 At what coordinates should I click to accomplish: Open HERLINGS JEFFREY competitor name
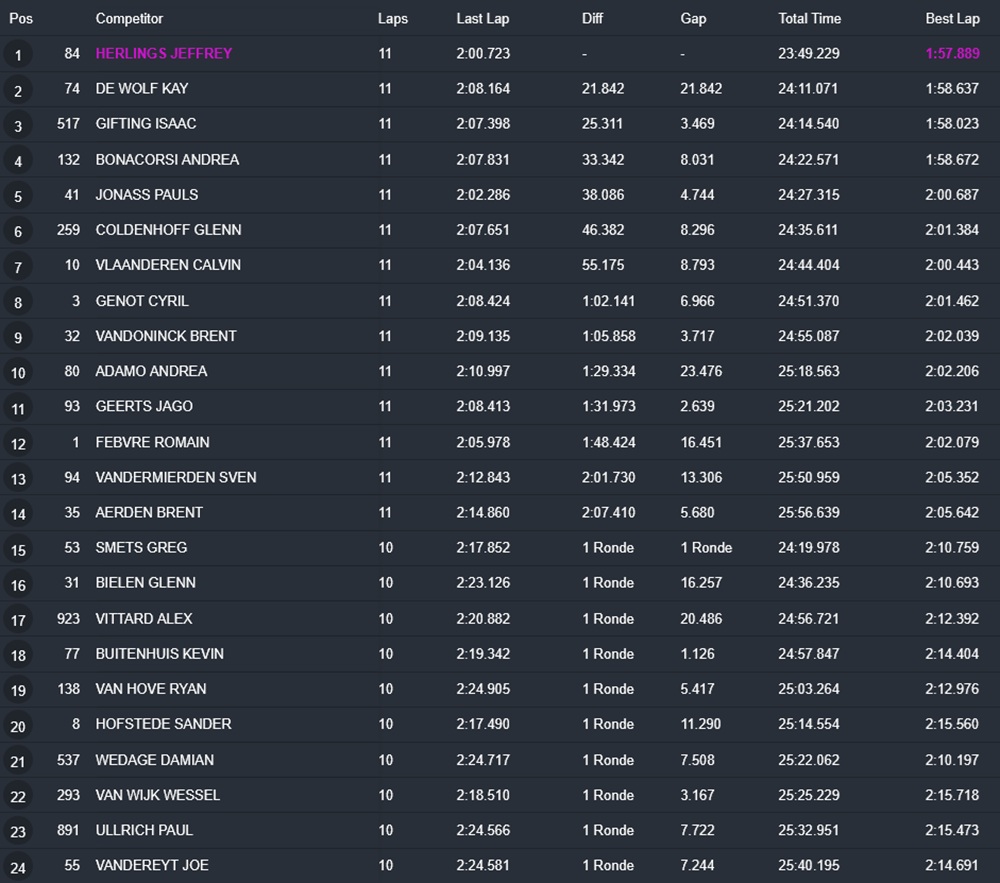point(164,54)
